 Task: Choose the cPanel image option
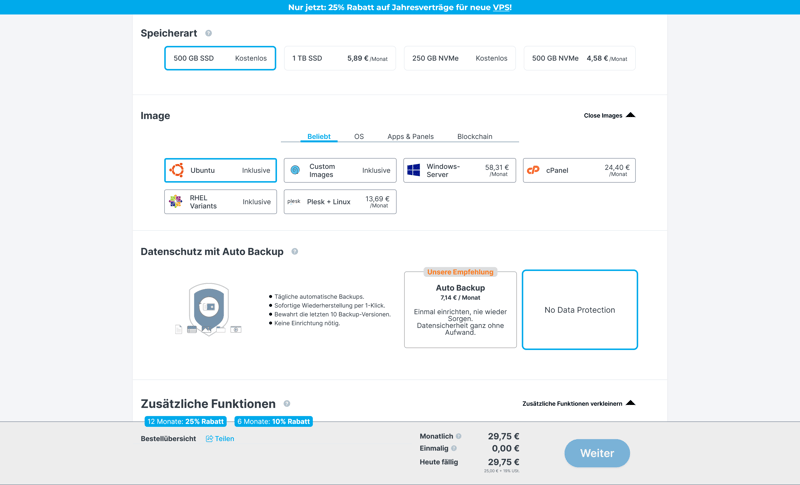point(579,170)
